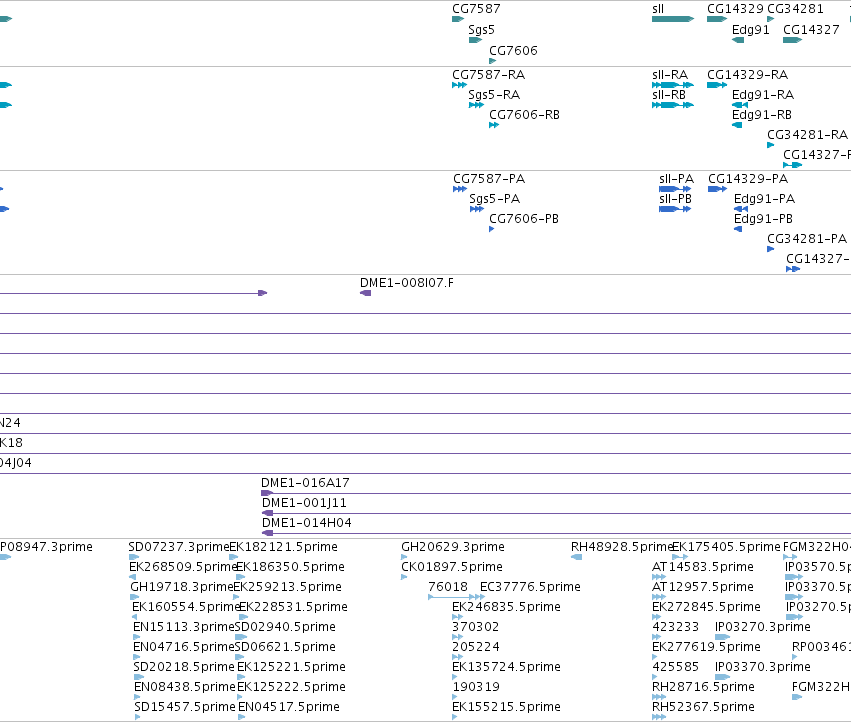Click EST EN04716.5prime
The height and width of the screenshot is (722, 851).
click(x=183, y=647)
